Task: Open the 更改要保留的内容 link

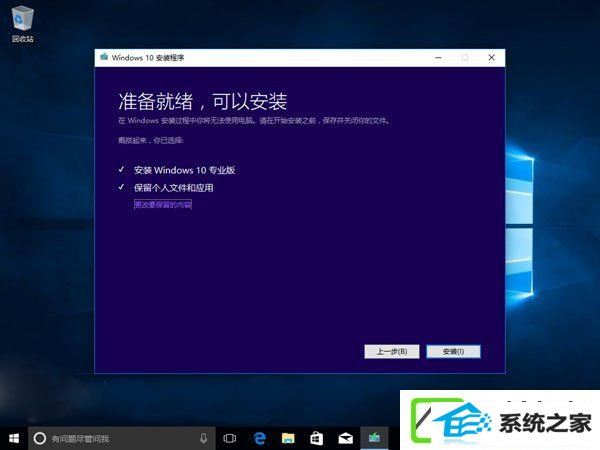Action: coord(163,205)
